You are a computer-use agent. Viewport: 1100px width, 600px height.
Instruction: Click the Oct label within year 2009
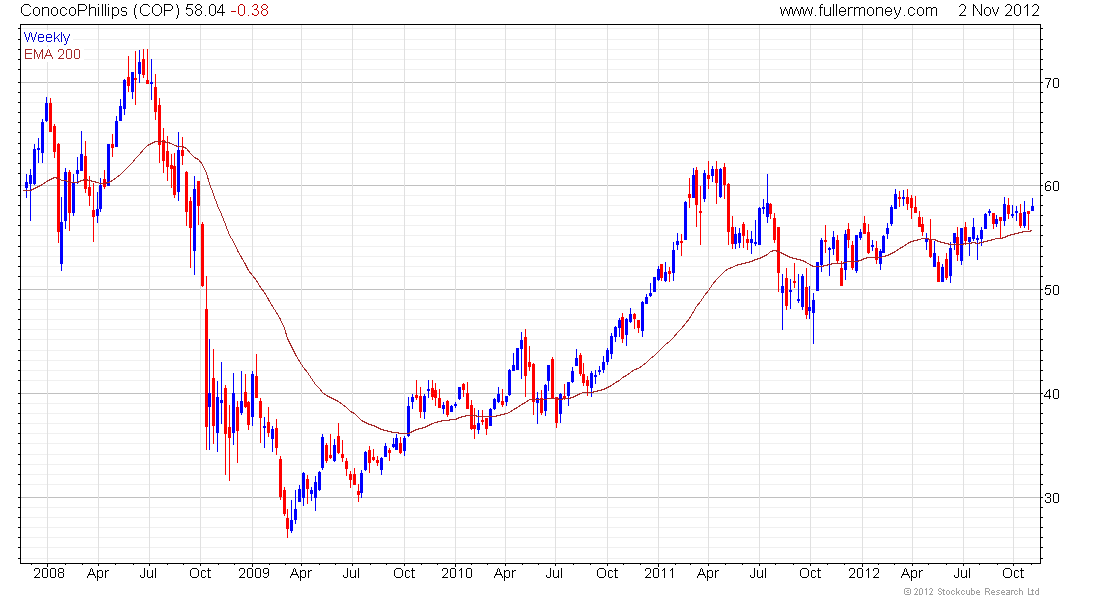(403, 573)
